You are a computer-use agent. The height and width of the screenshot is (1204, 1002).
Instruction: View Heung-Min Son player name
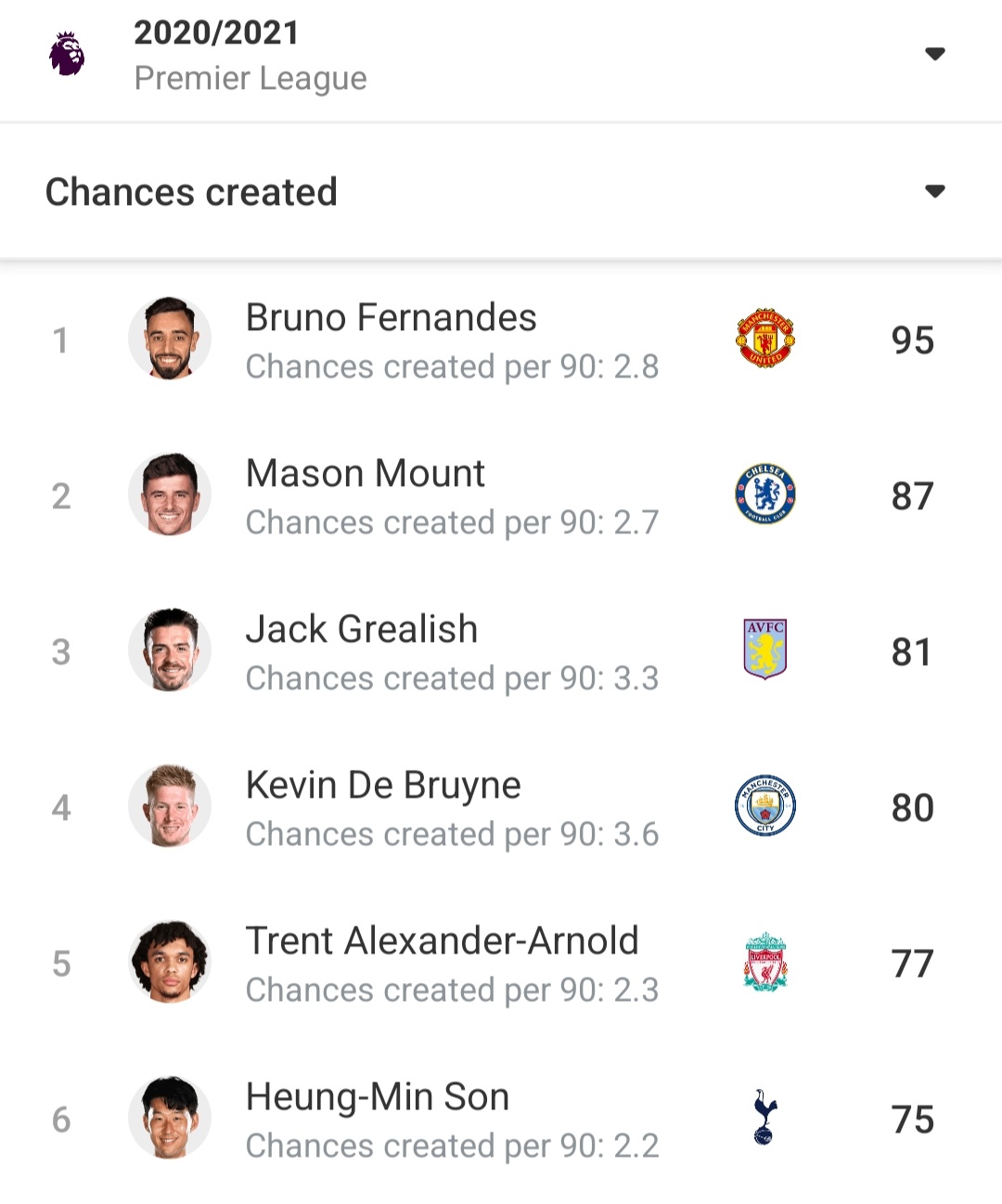[377, 1096]
